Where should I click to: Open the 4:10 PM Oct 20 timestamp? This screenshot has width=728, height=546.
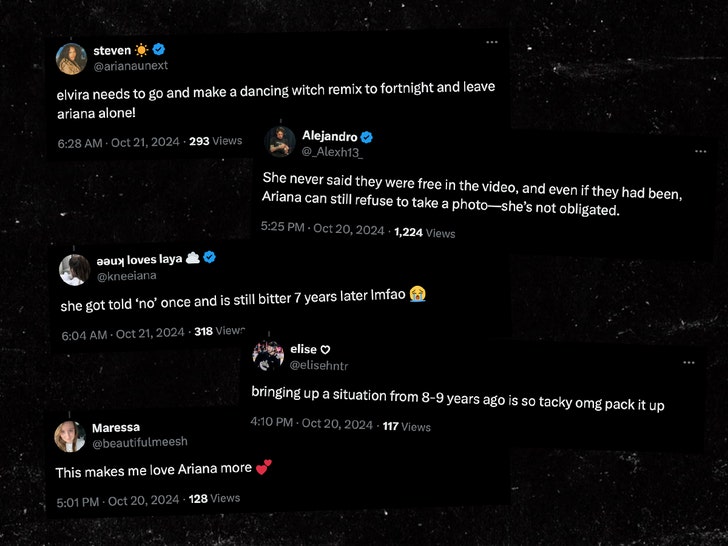click(x=311, y=426)
